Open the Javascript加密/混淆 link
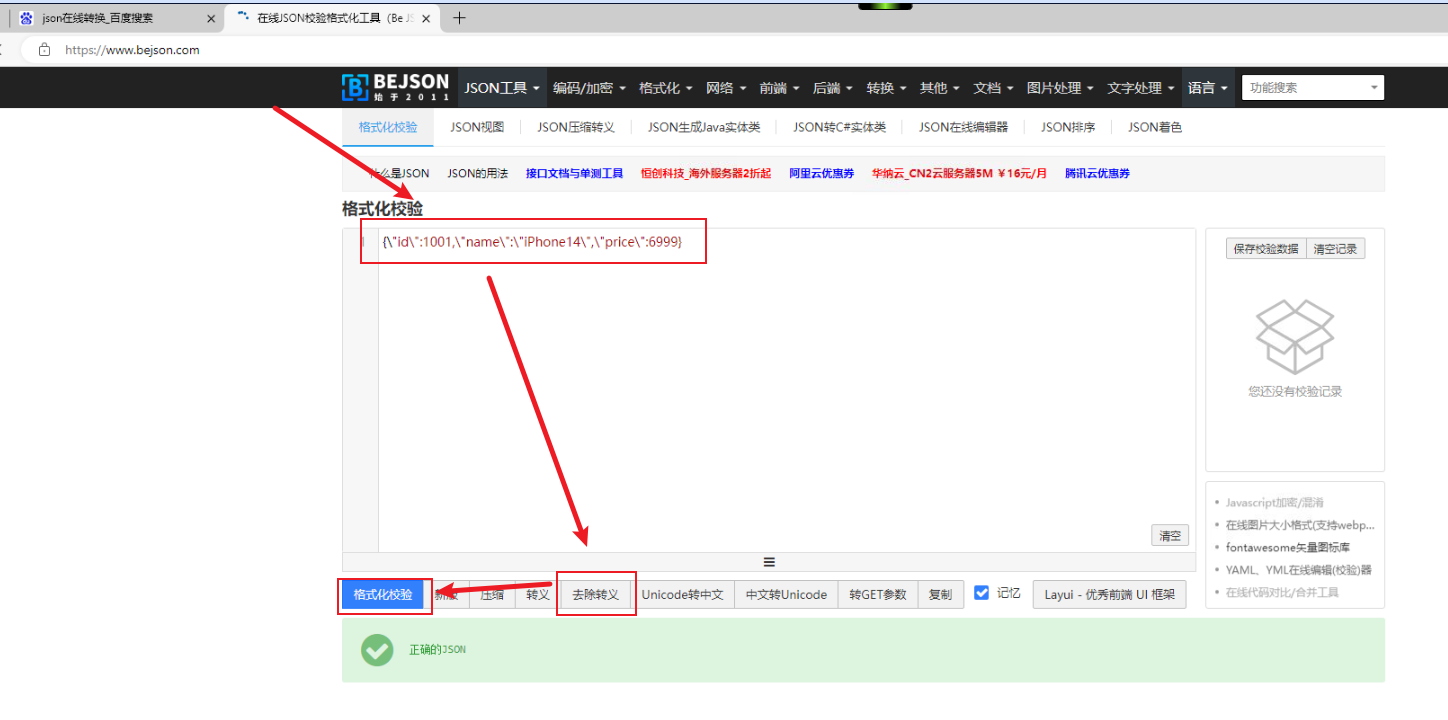The width and height of the screenshot is (1448, 720). click(1275, 502)
